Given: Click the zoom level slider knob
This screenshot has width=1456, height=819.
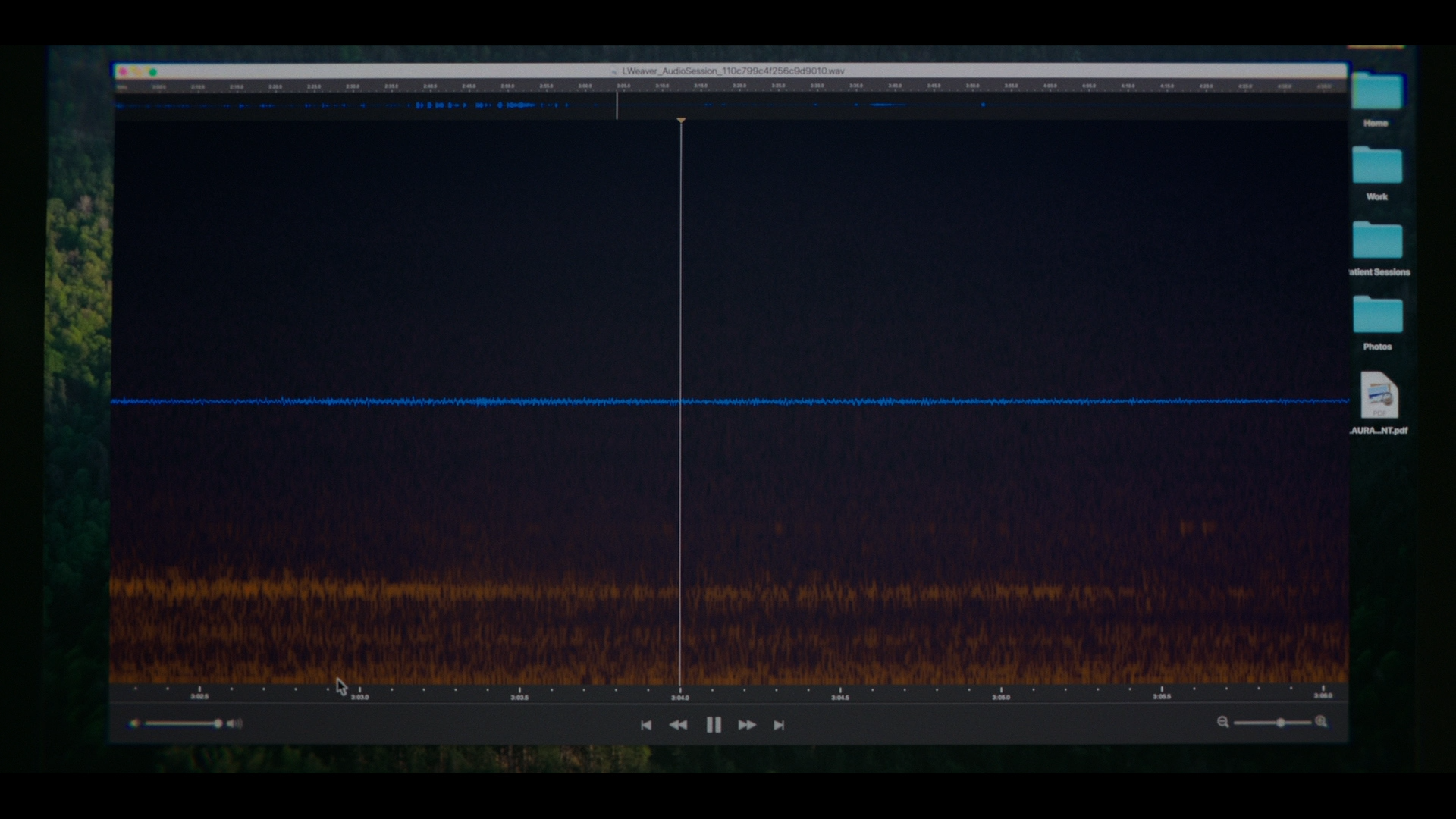Looking at the screenshot, I should (1281, 723).
